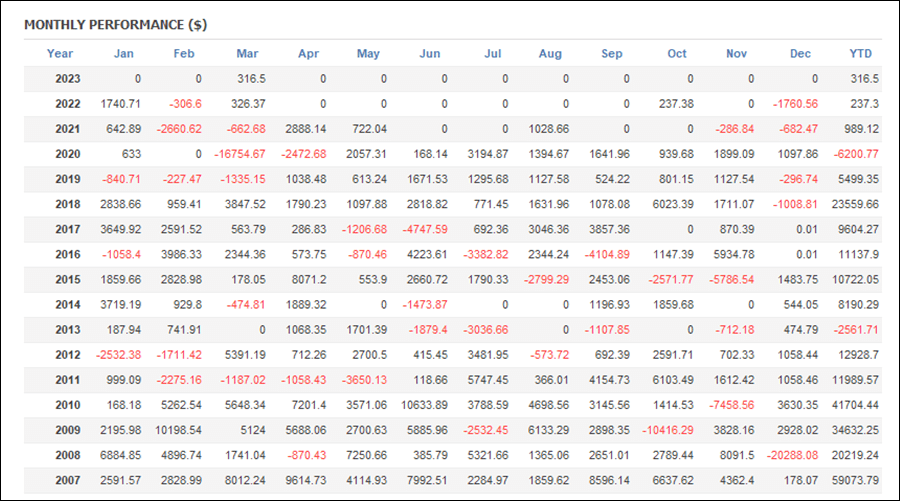900x501 pixels.
Task: Click the 2020 row year label
Action: (68, 154)
